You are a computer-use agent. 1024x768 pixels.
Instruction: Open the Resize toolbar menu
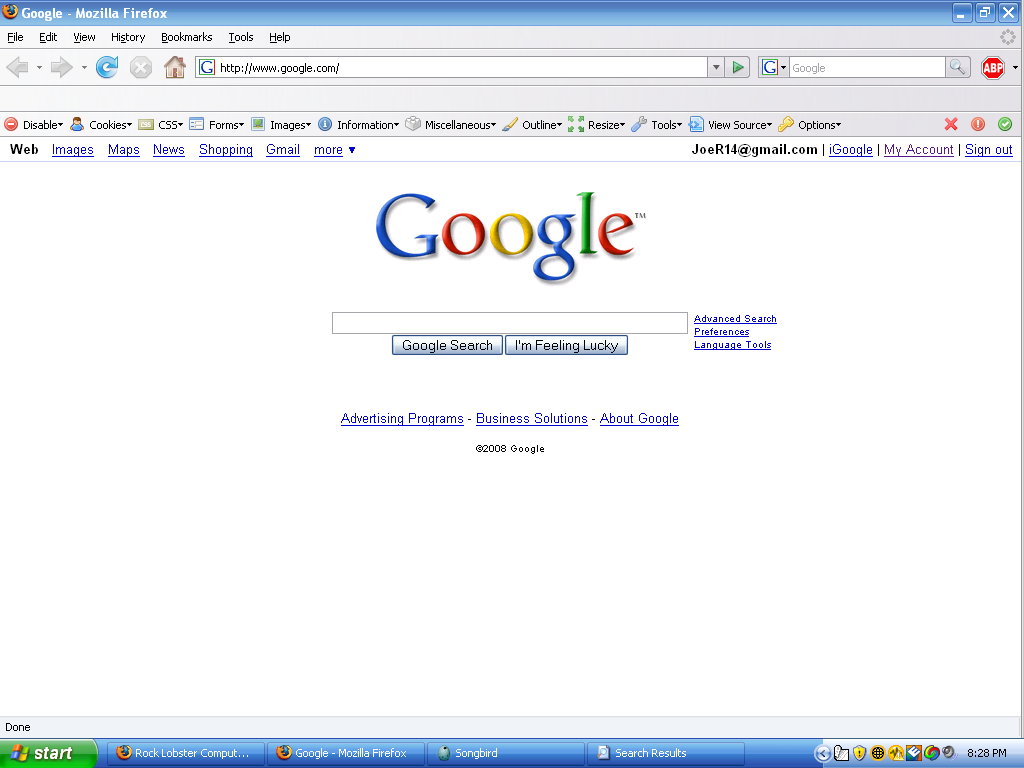click(596, 125)
